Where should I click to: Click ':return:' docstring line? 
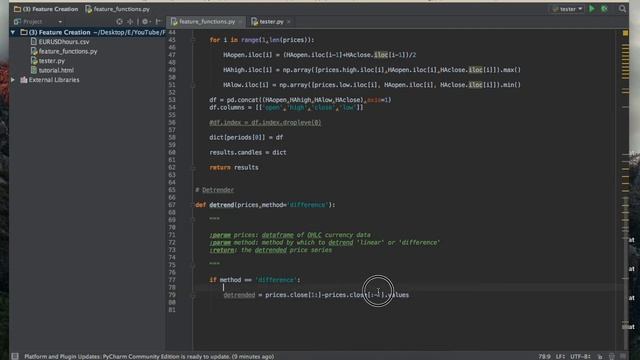tap(271, 250)
